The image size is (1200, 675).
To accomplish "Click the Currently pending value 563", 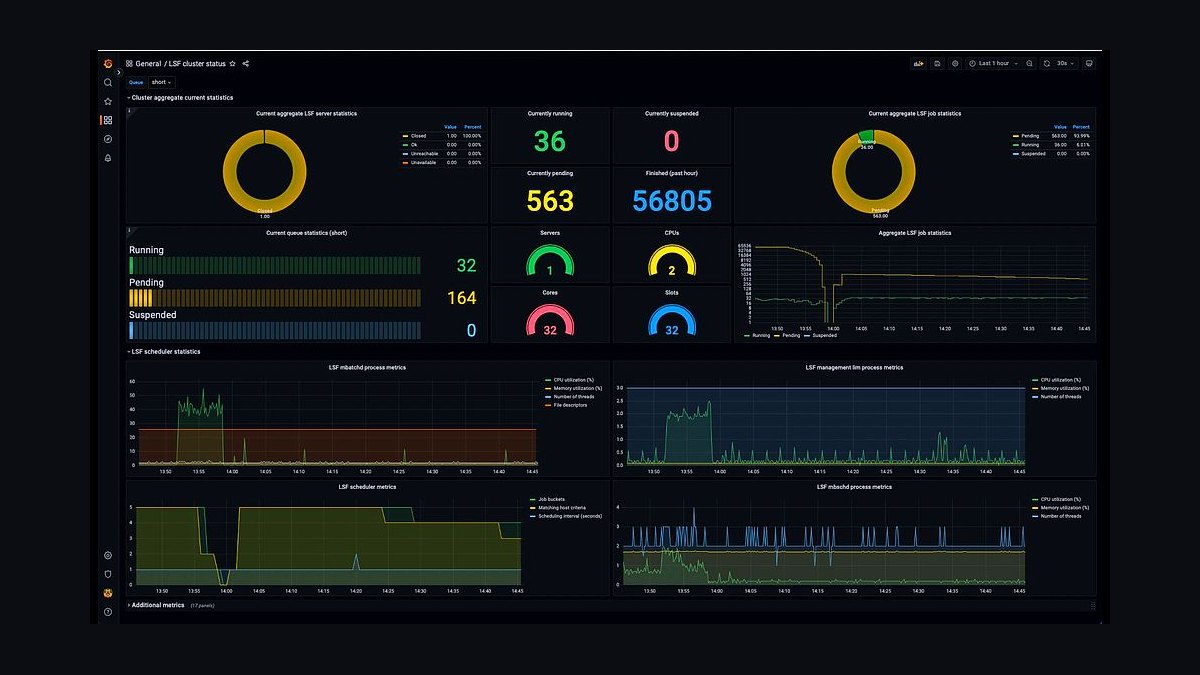I will [550, 201].
